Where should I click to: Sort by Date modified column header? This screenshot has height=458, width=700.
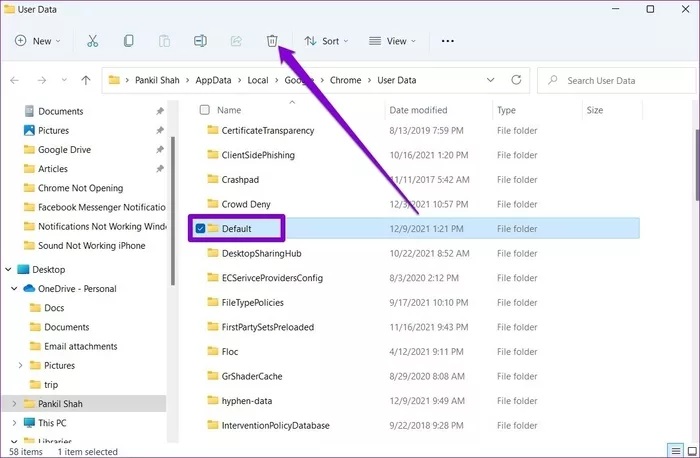point(418,110)
